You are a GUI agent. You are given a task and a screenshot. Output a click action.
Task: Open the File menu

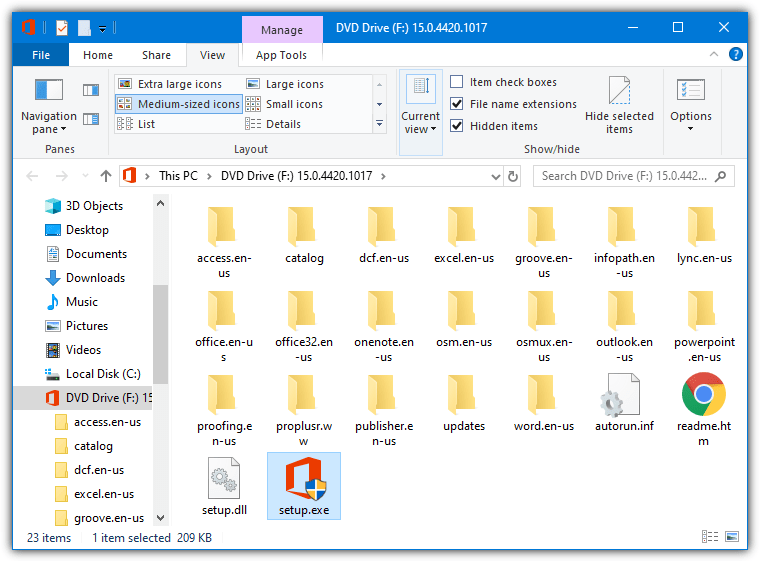pyautogui.click(x=41, y=55)
